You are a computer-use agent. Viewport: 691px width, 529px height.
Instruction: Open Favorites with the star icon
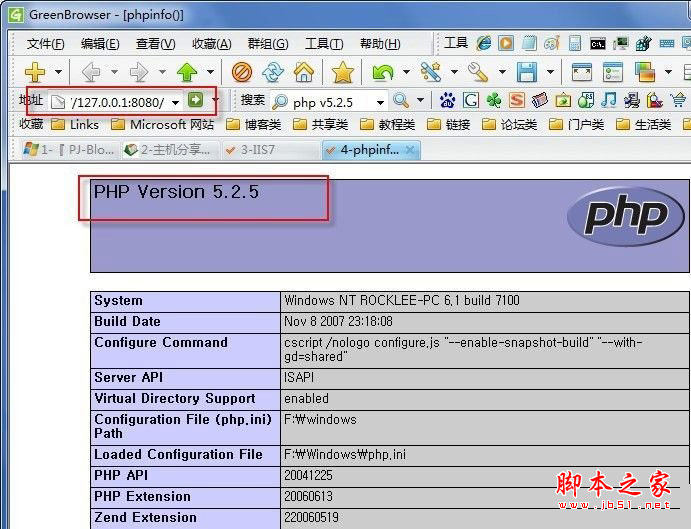[342, 72]
